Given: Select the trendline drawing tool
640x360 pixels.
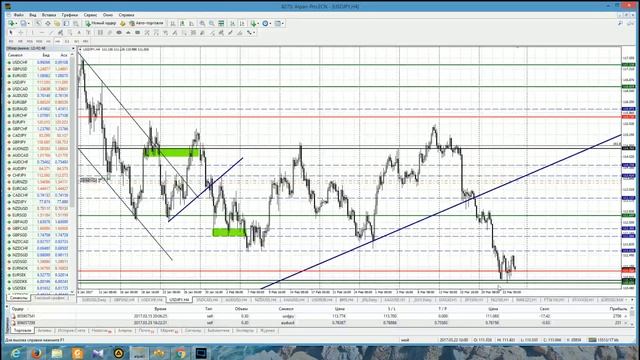Looking at the screenshot, I should pos(51,32).
